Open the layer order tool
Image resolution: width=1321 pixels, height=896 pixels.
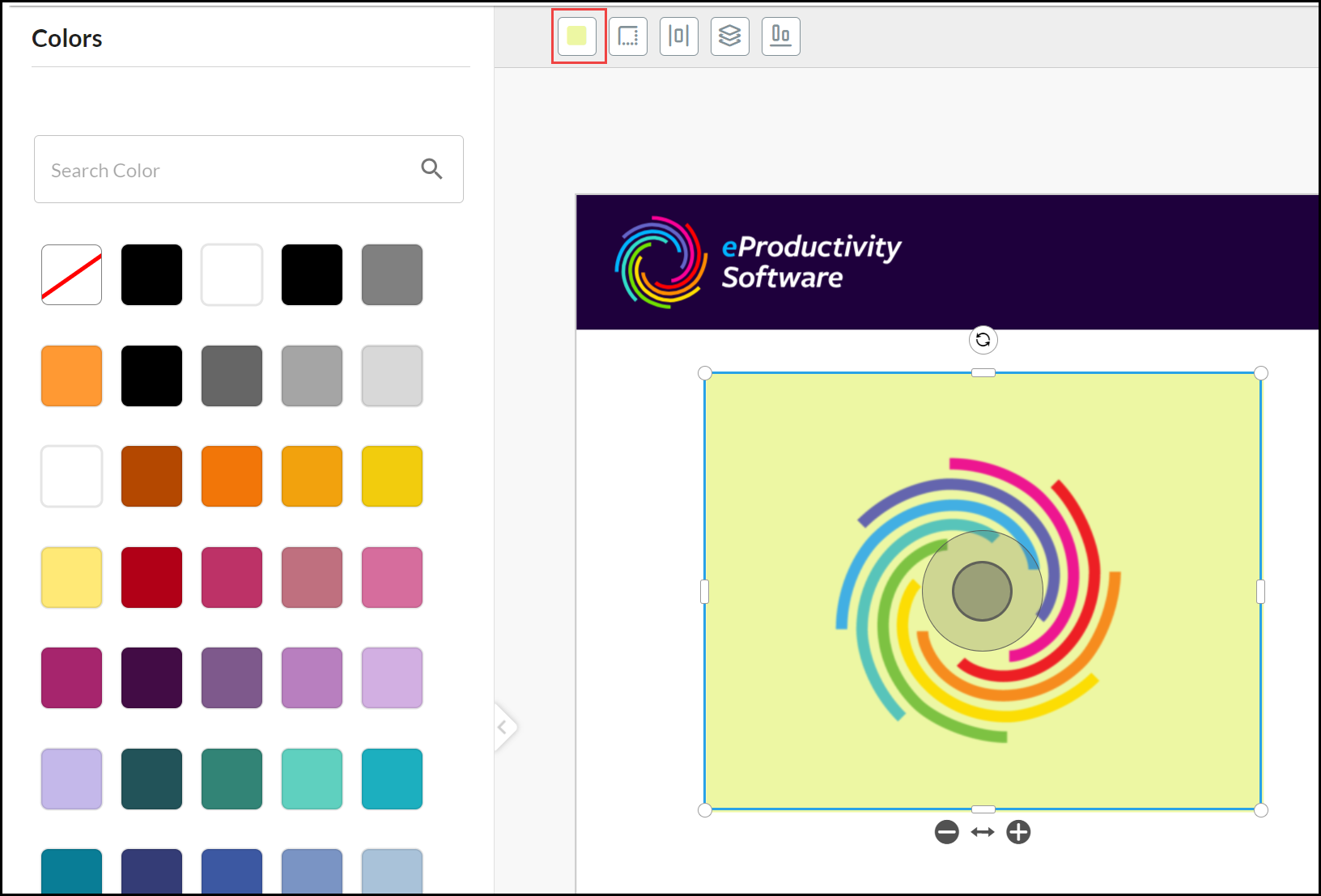point(730,36)
